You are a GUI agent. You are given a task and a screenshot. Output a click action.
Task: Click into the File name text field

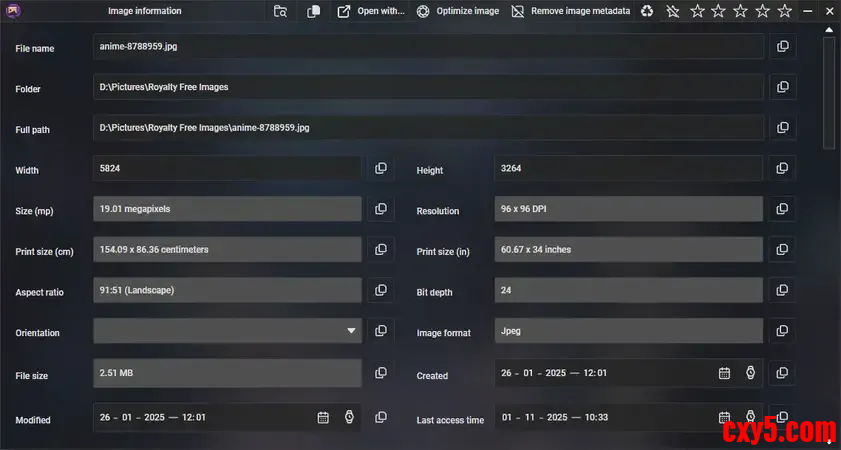tap(428, 47)
